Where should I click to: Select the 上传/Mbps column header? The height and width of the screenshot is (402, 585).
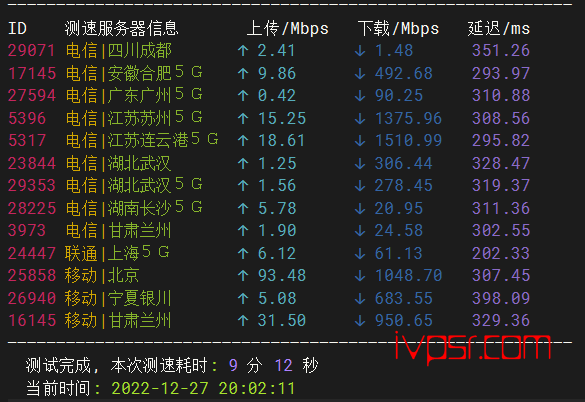(x=288, y=28)
